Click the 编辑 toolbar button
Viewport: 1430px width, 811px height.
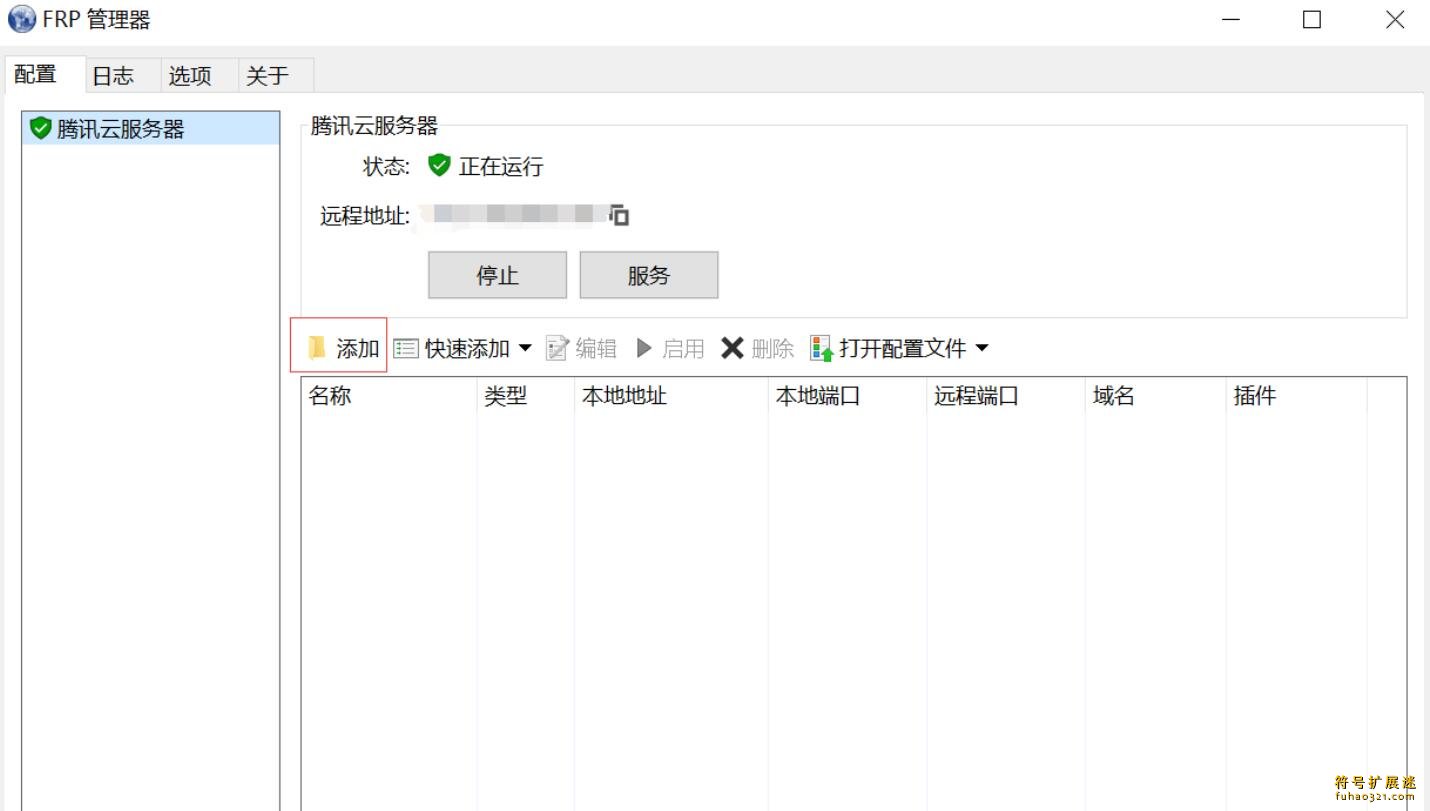(x=582, y=348)
